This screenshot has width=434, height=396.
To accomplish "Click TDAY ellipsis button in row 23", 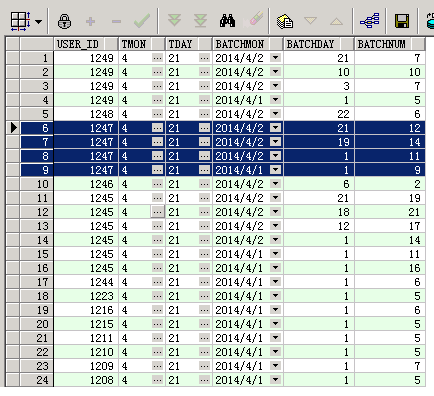I will 204,366.
